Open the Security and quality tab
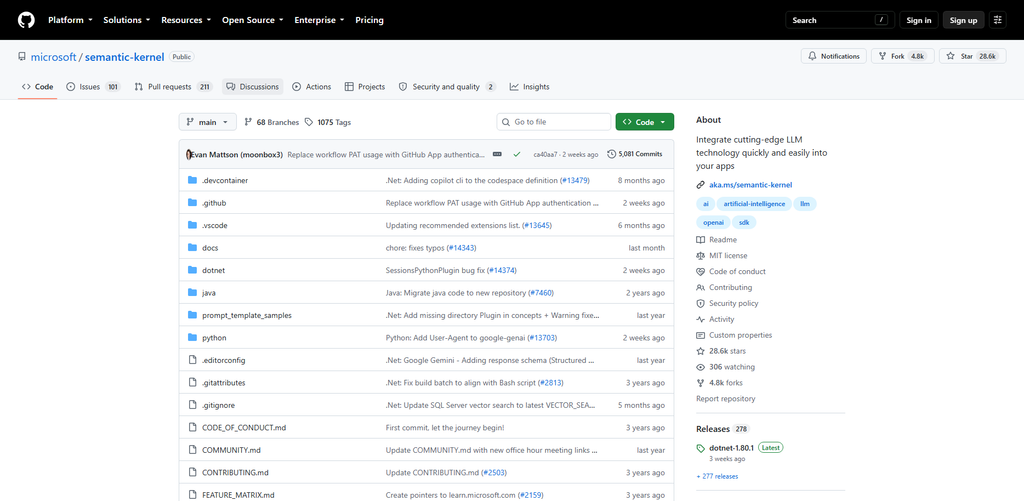This screenshot has height=501, width=1024. 447,87
